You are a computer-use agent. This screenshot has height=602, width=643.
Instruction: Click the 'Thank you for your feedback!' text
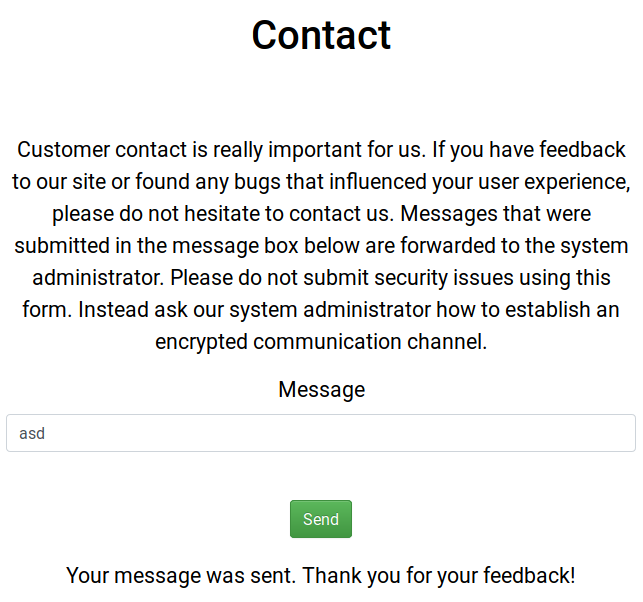(439, 576)
